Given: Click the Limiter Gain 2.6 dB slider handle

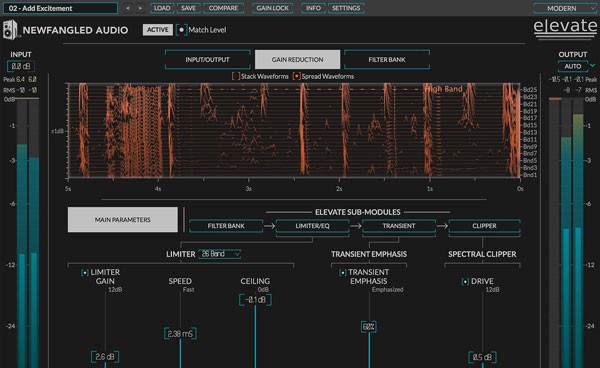Looking at the screenshot, I should point(105,357).
